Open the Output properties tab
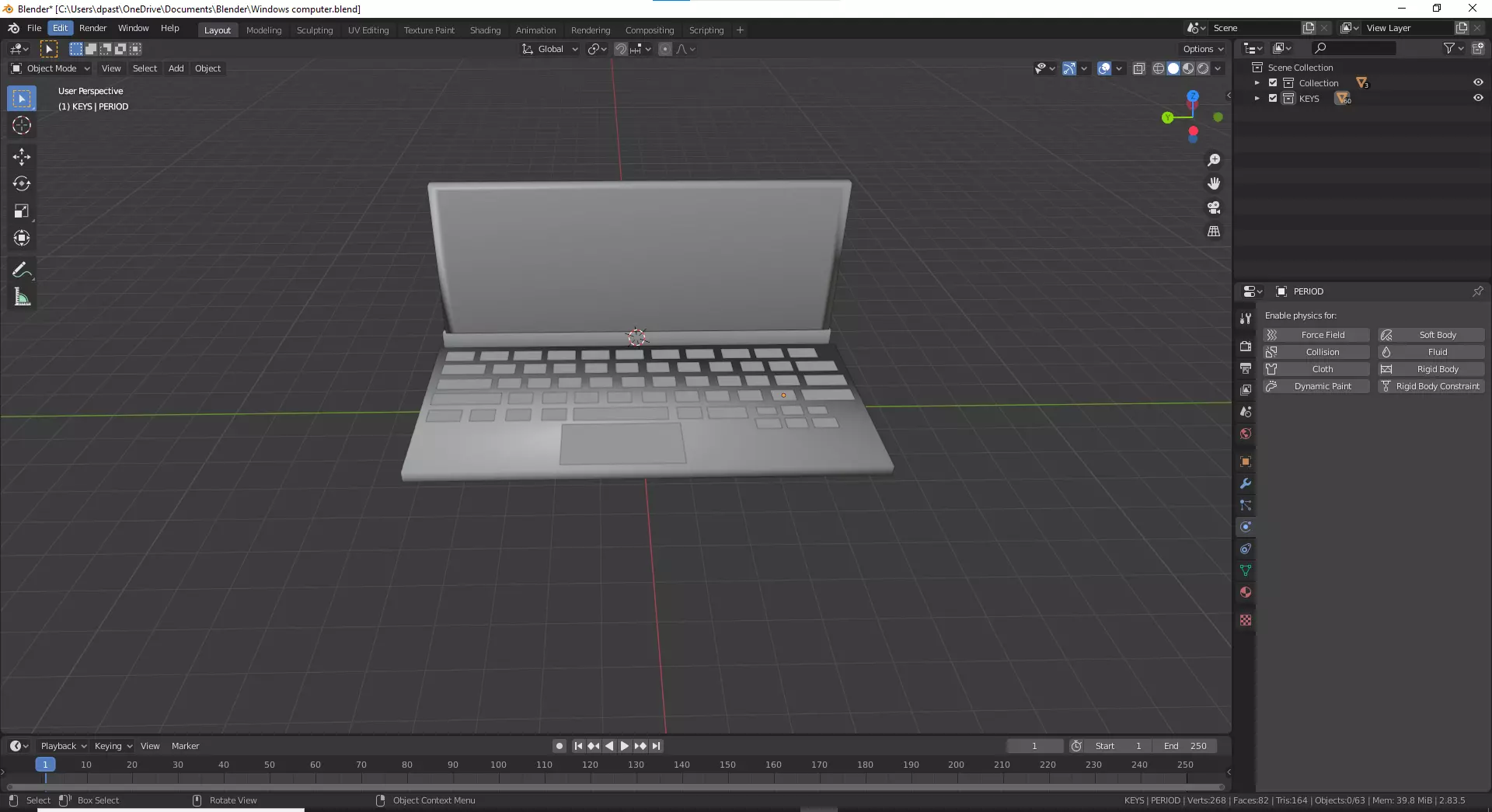This screenshot has height=812, width=1492. click(1246, 368)
